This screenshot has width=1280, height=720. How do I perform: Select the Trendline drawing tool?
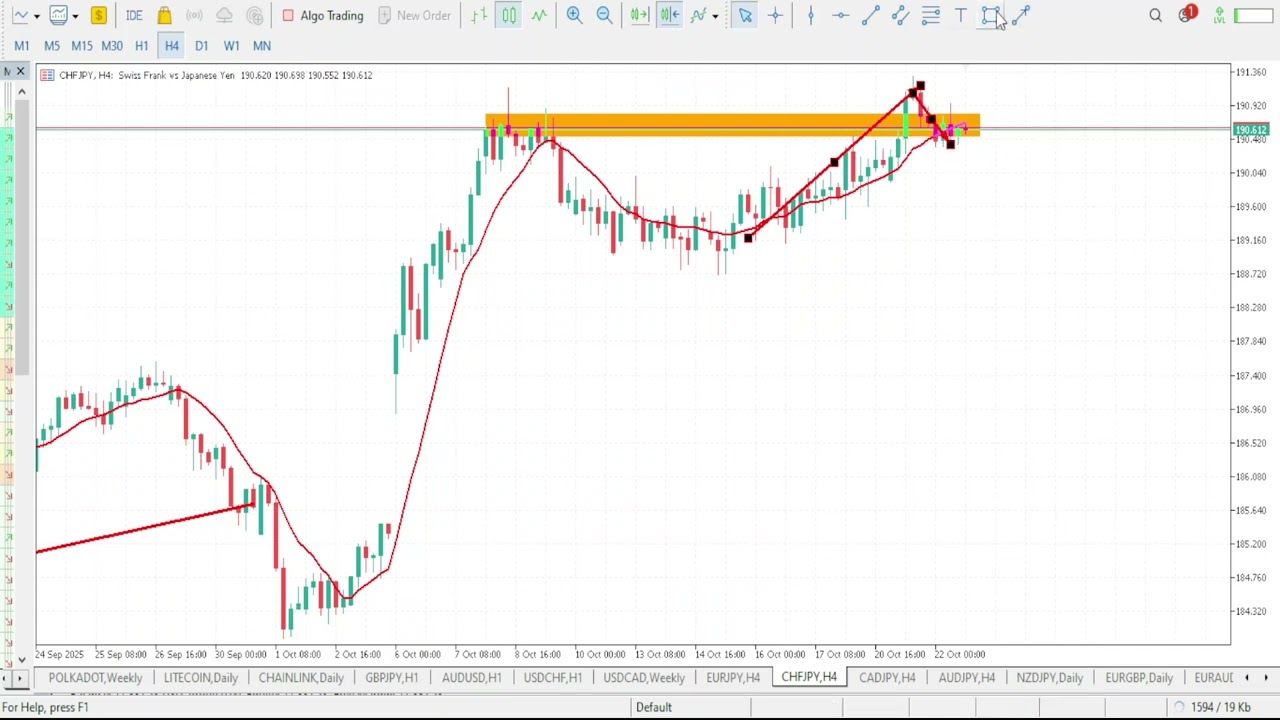pyautogui.click(x=870, y=15)
